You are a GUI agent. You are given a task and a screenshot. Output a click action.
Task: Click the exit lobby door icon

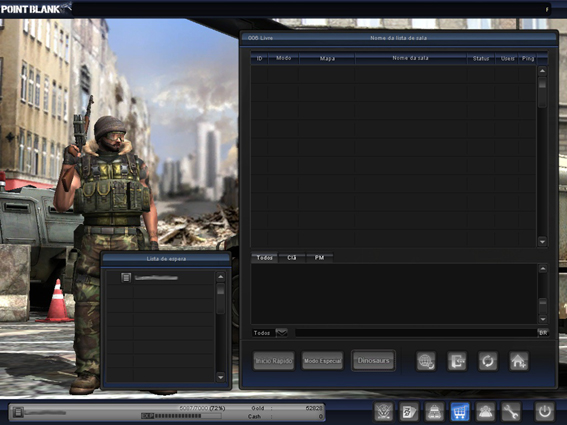pos(457,361)
